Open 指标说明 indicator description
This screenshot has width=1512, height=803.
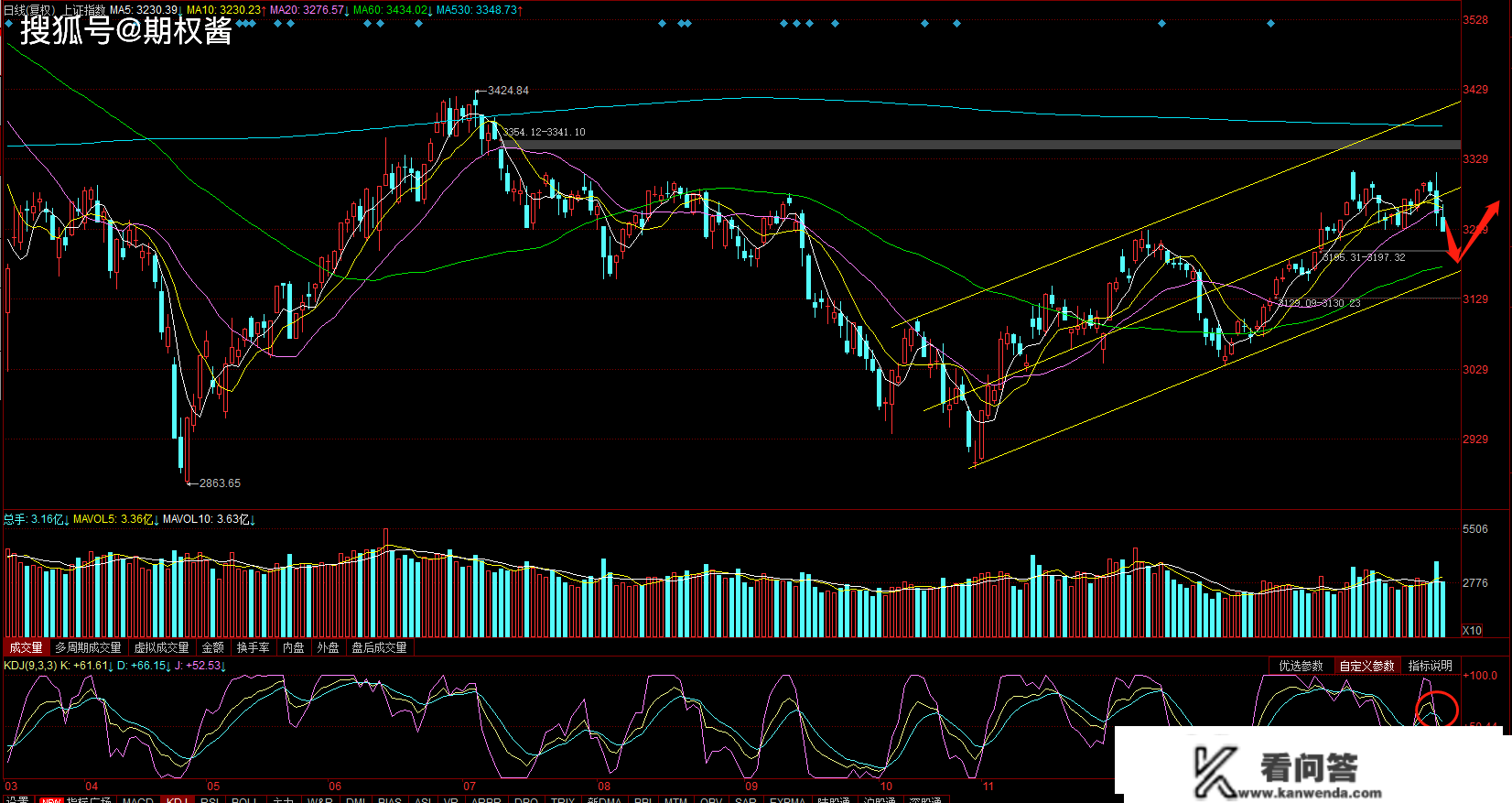(x=1430, y=666)
